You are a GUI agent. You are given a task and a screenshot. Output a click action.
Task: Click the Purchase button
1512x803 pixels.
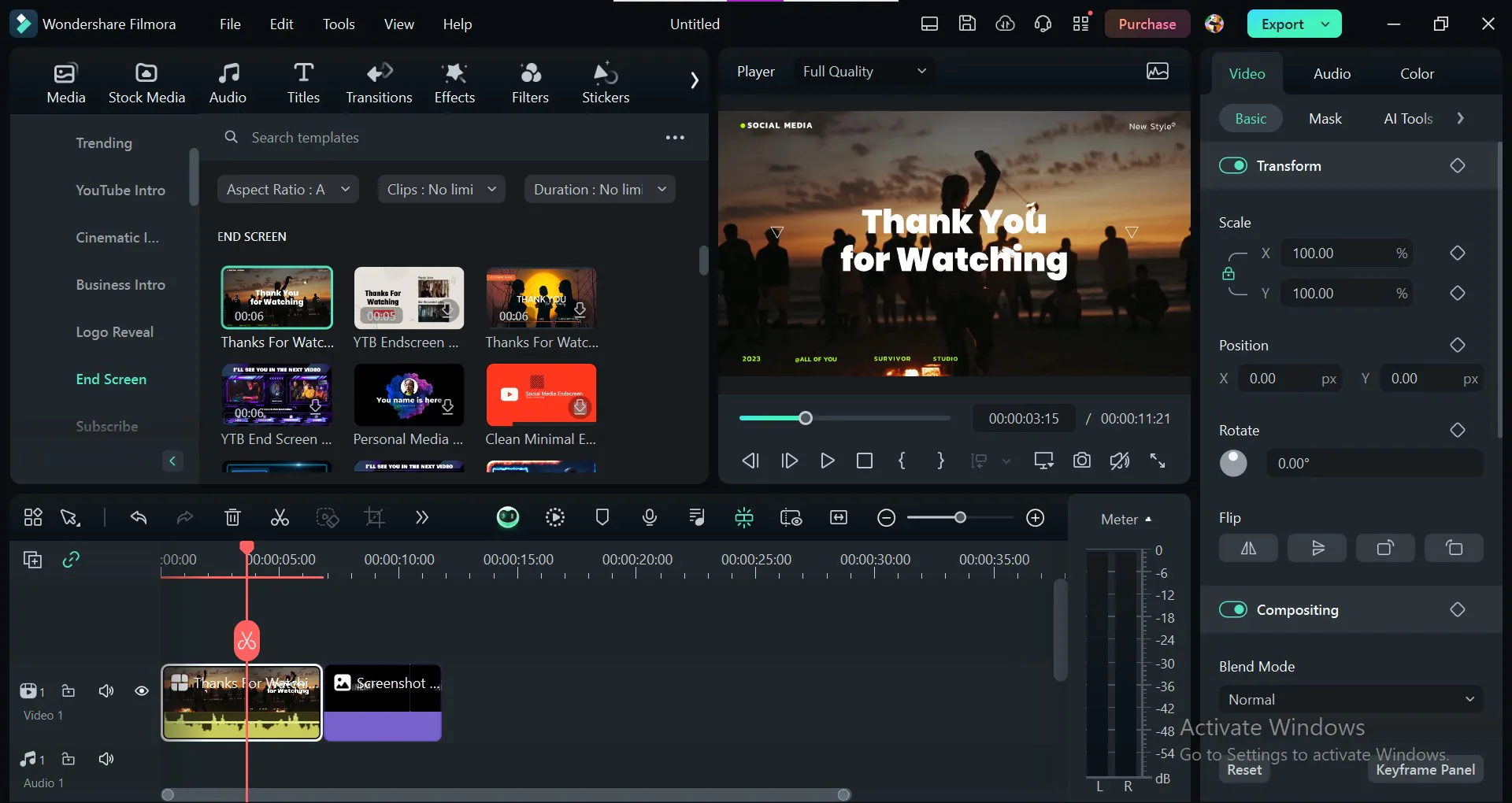coord(1147,24)
